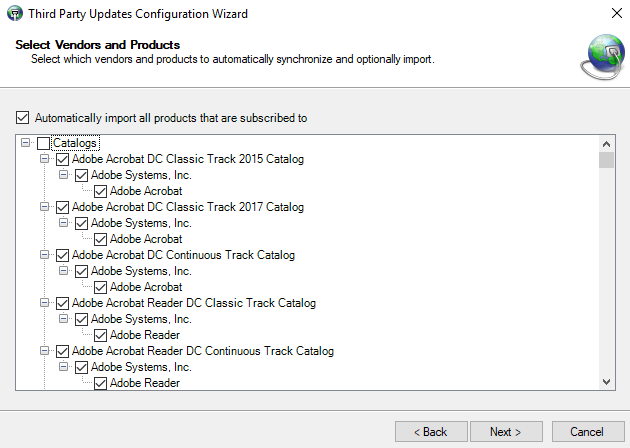Select Adobe Acrobat Reader DC Classic Track Catalog
Viewport: 630px width, 448px height.
coord(194,303)
